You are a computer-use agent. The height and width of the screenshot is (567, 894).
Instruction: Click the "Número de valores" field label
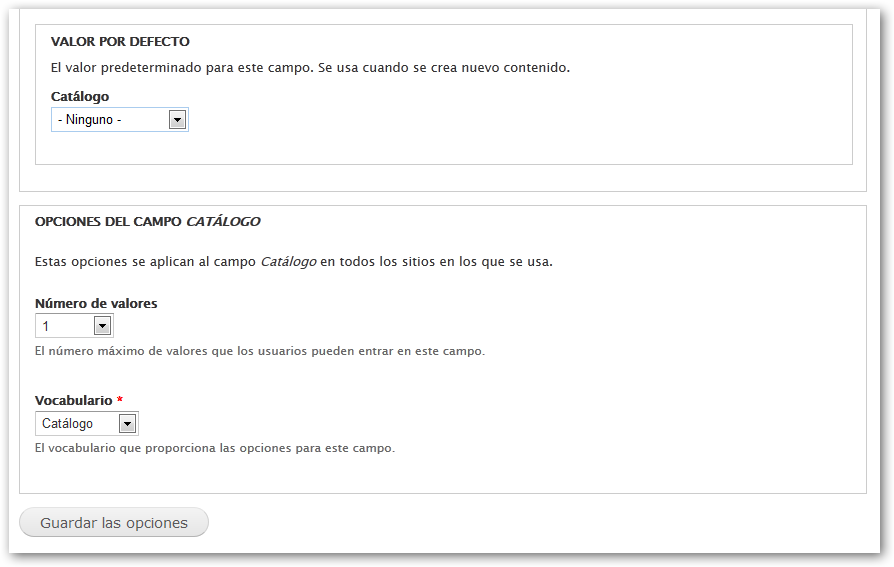pyautogui.click(x=96, y=303)
